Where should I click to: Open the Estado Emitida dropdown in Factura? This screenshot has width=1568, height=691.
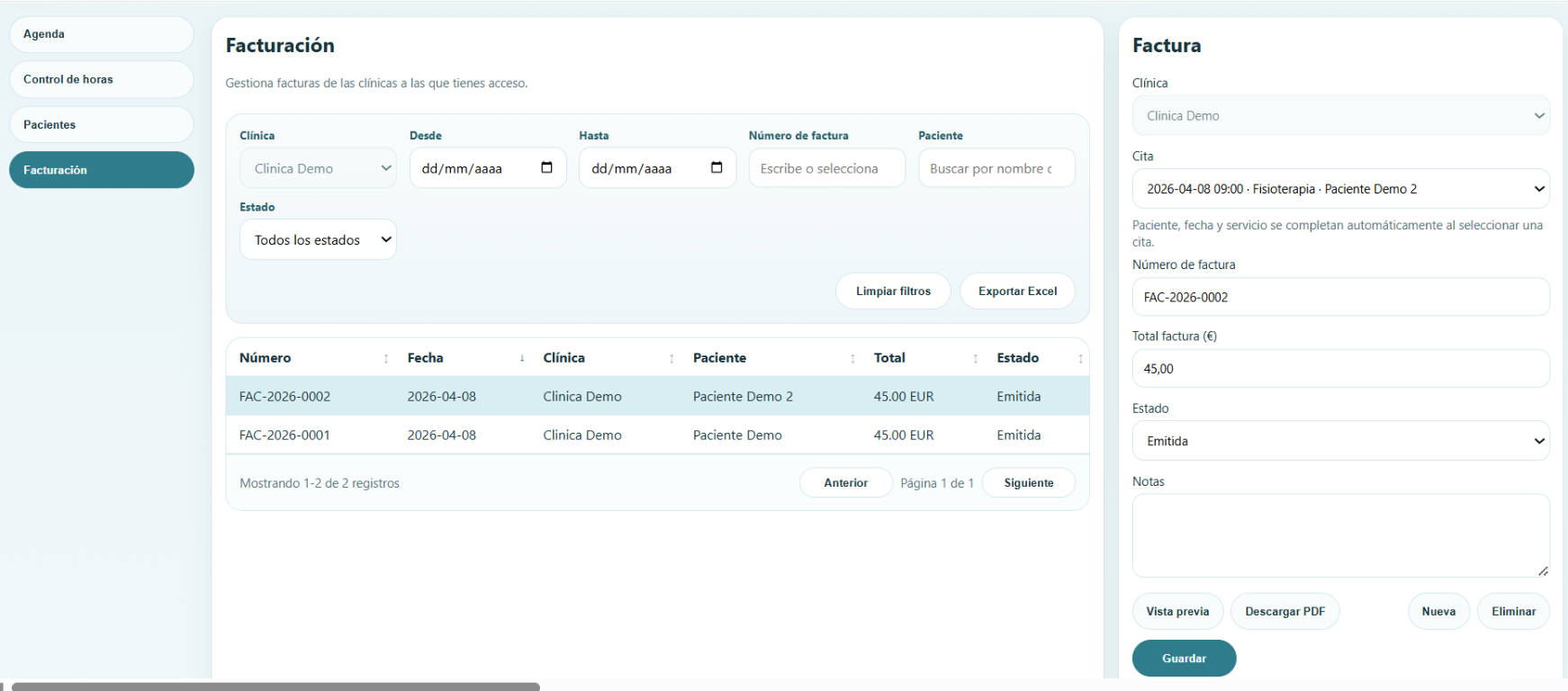click(x=1340, y=441)
